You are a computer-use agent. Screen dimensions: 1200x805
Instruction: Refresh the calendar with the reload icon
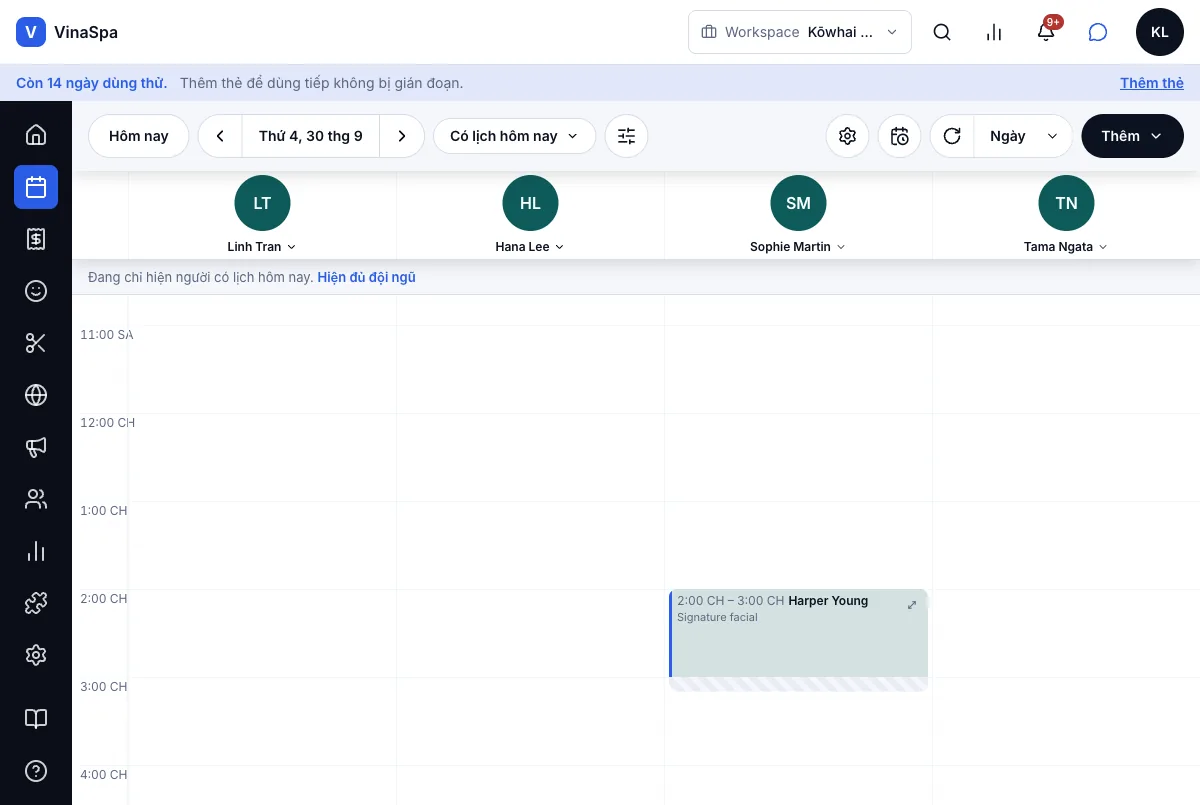tap(952, 136)
